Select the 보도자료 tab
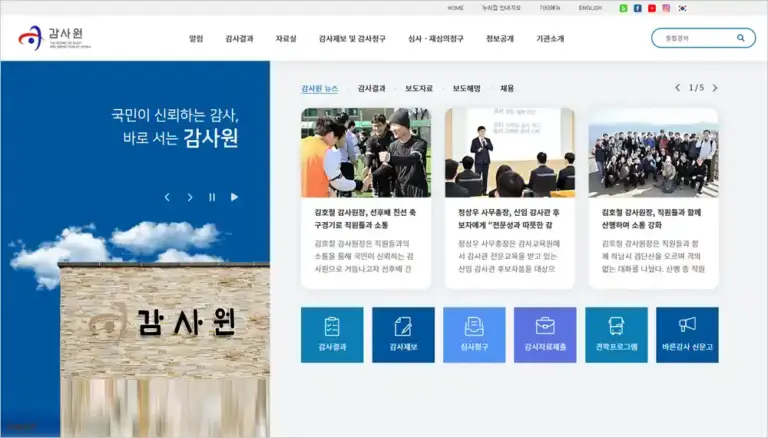Screen dimensions: 768x438 [x=419, y=89]
